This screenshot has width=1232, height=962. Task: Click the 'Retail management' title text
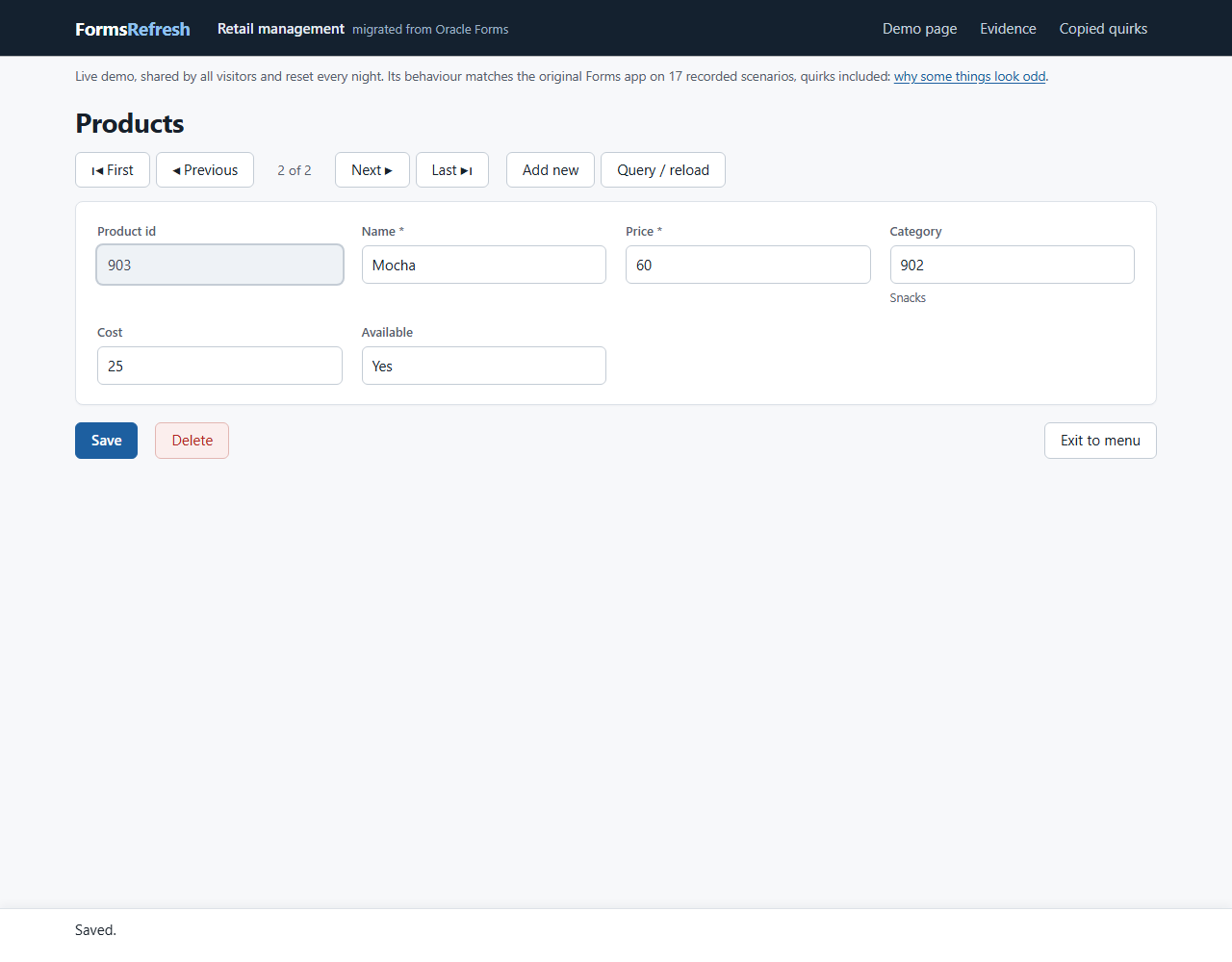281,29
